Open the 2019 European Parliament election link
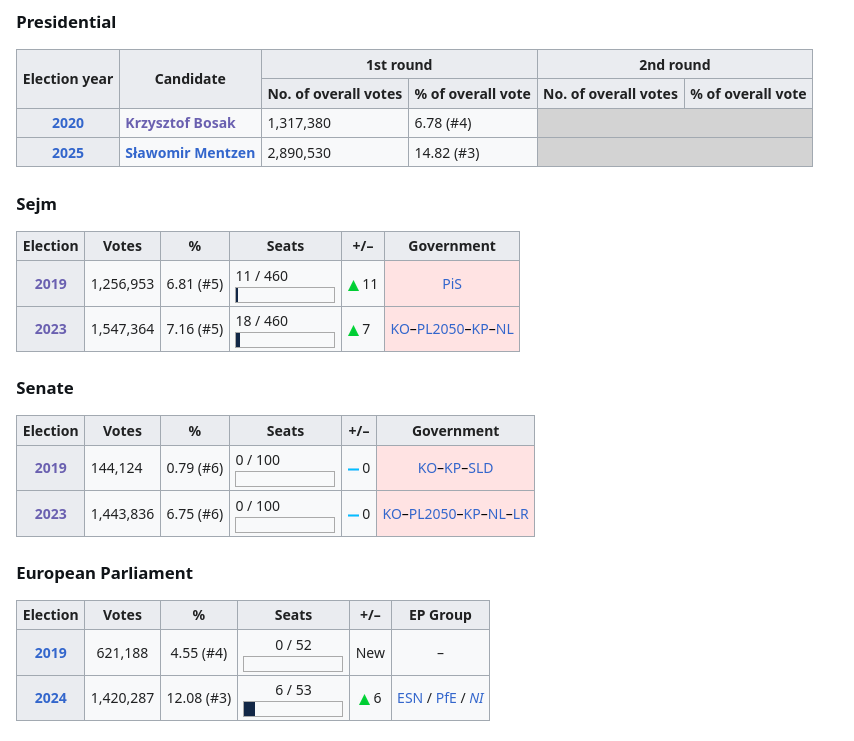The height and width of the screenshot is (741, 854). point(51,653)
